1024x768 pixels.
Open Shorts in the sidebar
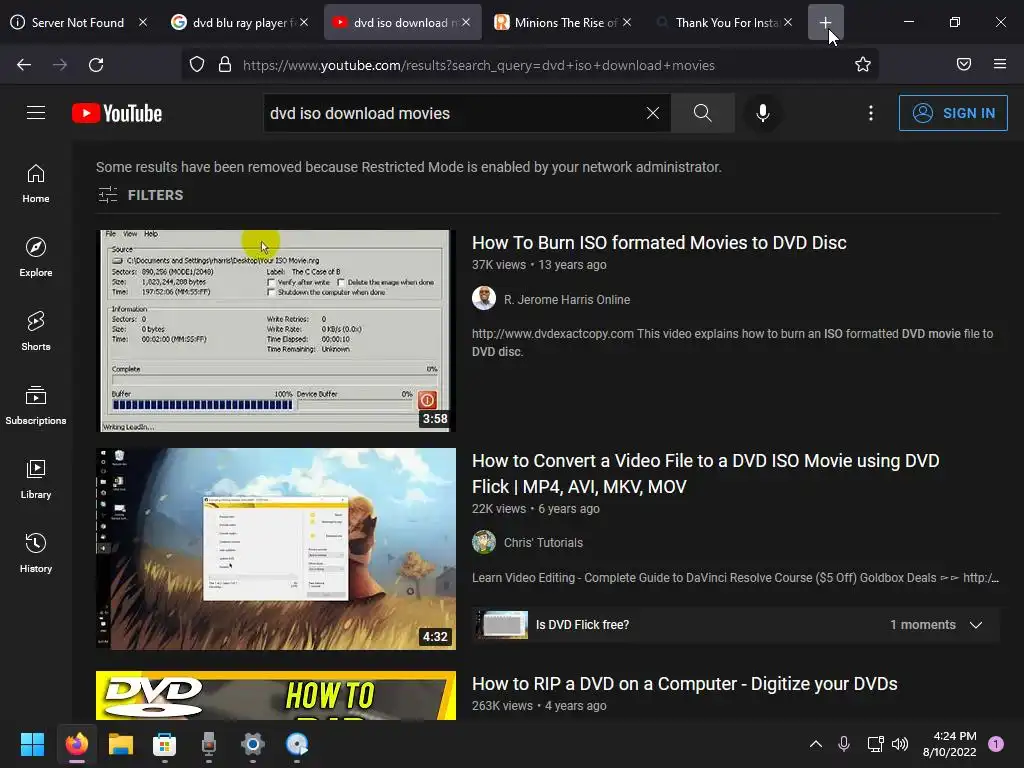[36, 331]
